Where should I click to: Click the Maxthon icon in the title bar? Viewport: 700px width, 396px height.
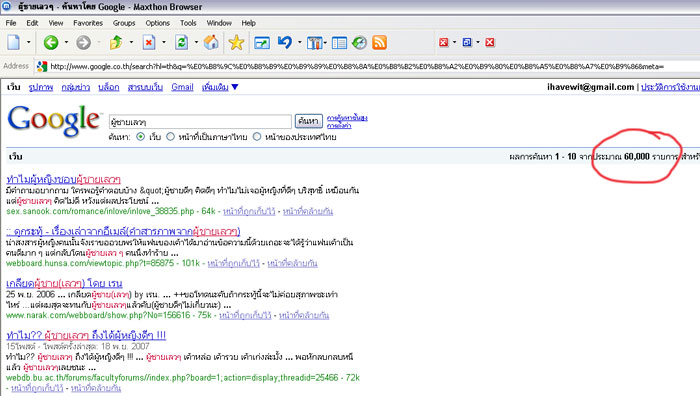(7, 6)
